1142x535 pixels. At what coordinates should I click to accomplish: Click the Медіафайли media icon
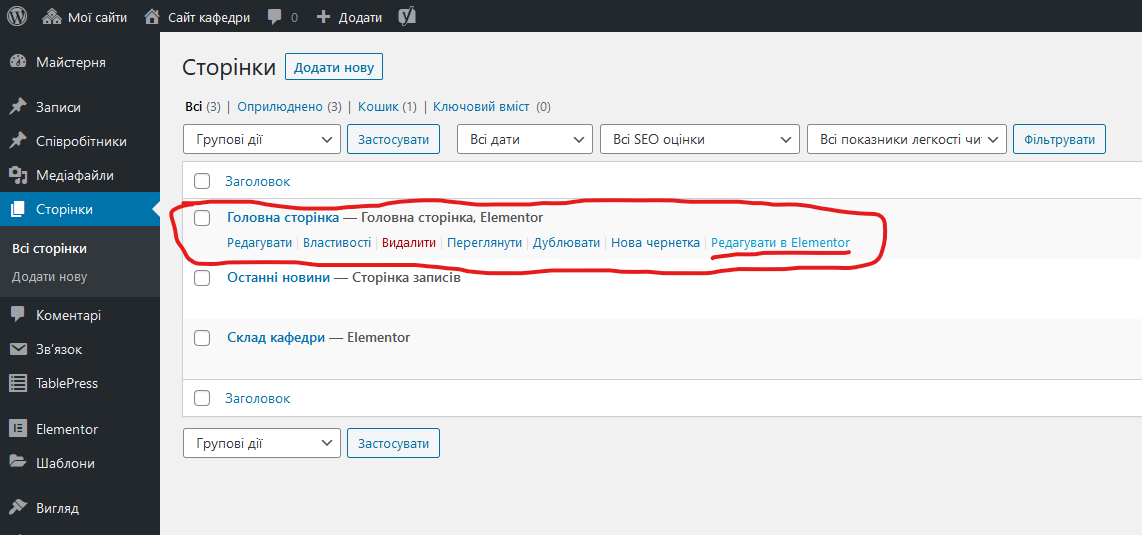18,175
